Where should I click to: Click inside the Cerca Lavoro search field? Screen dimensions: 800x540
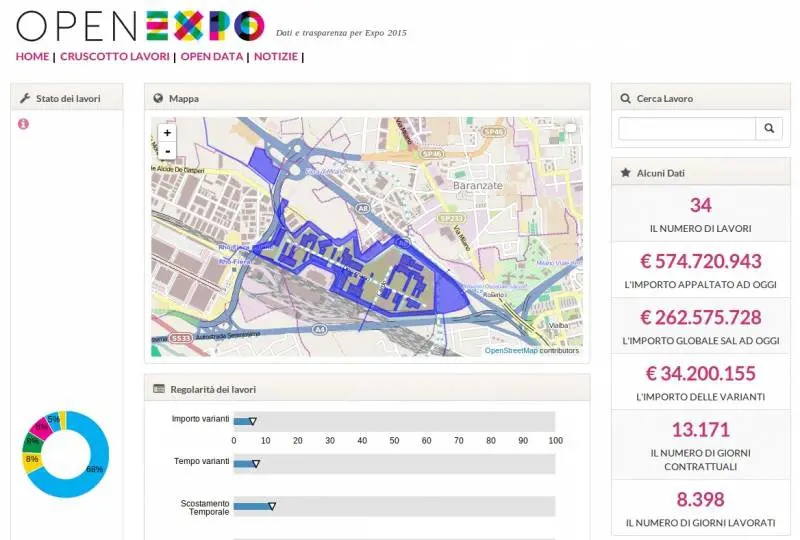(x=687, y=129)
